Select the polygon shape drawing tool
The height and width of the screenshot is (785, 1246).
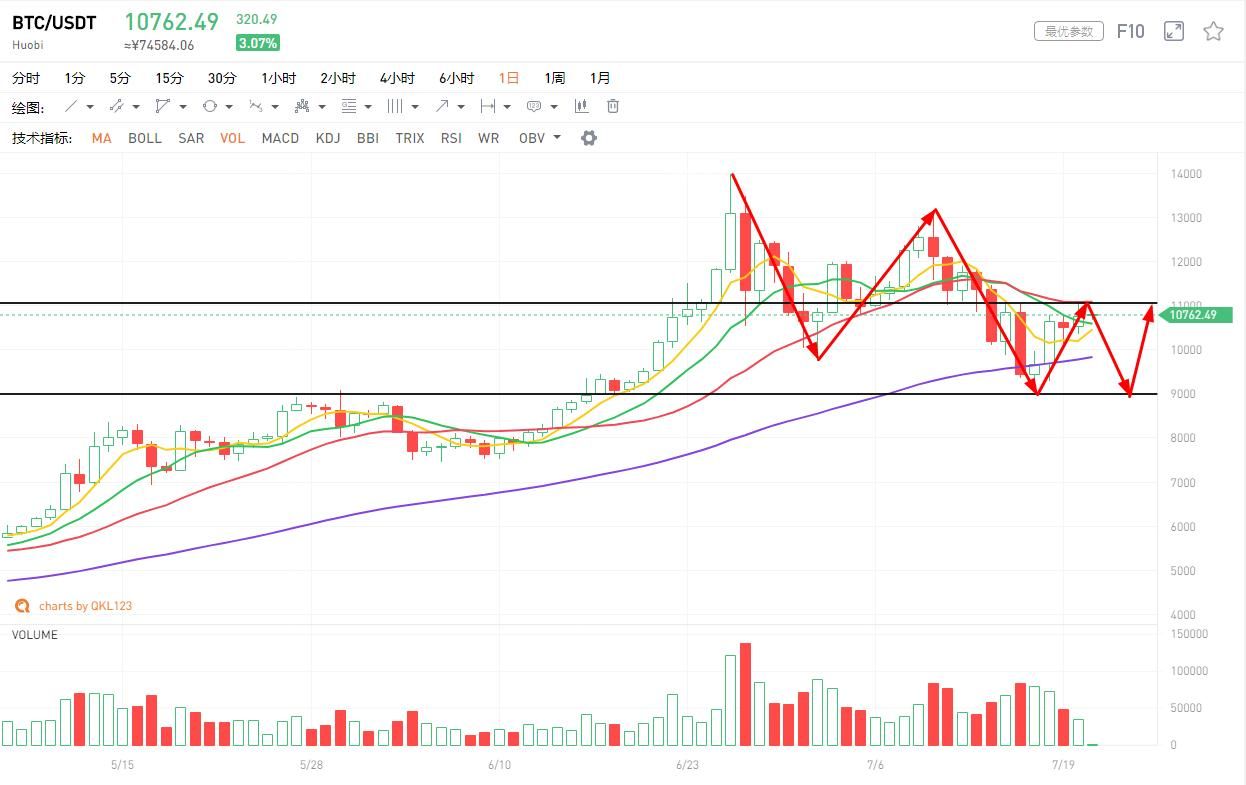(x=163, y=106)
